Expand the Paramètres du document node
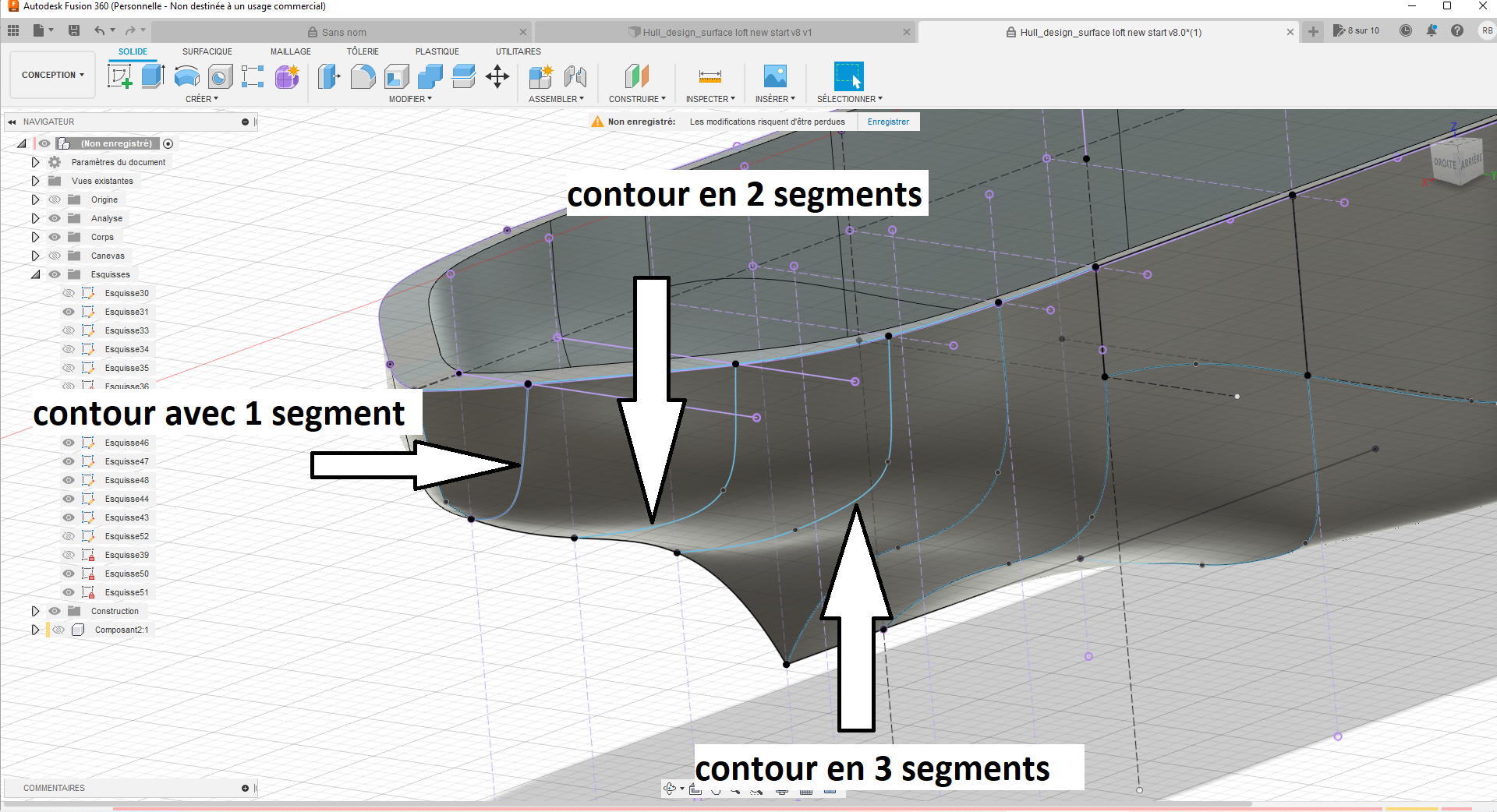The height and width of the screenshot is (812, 1497). coord(35,162)
